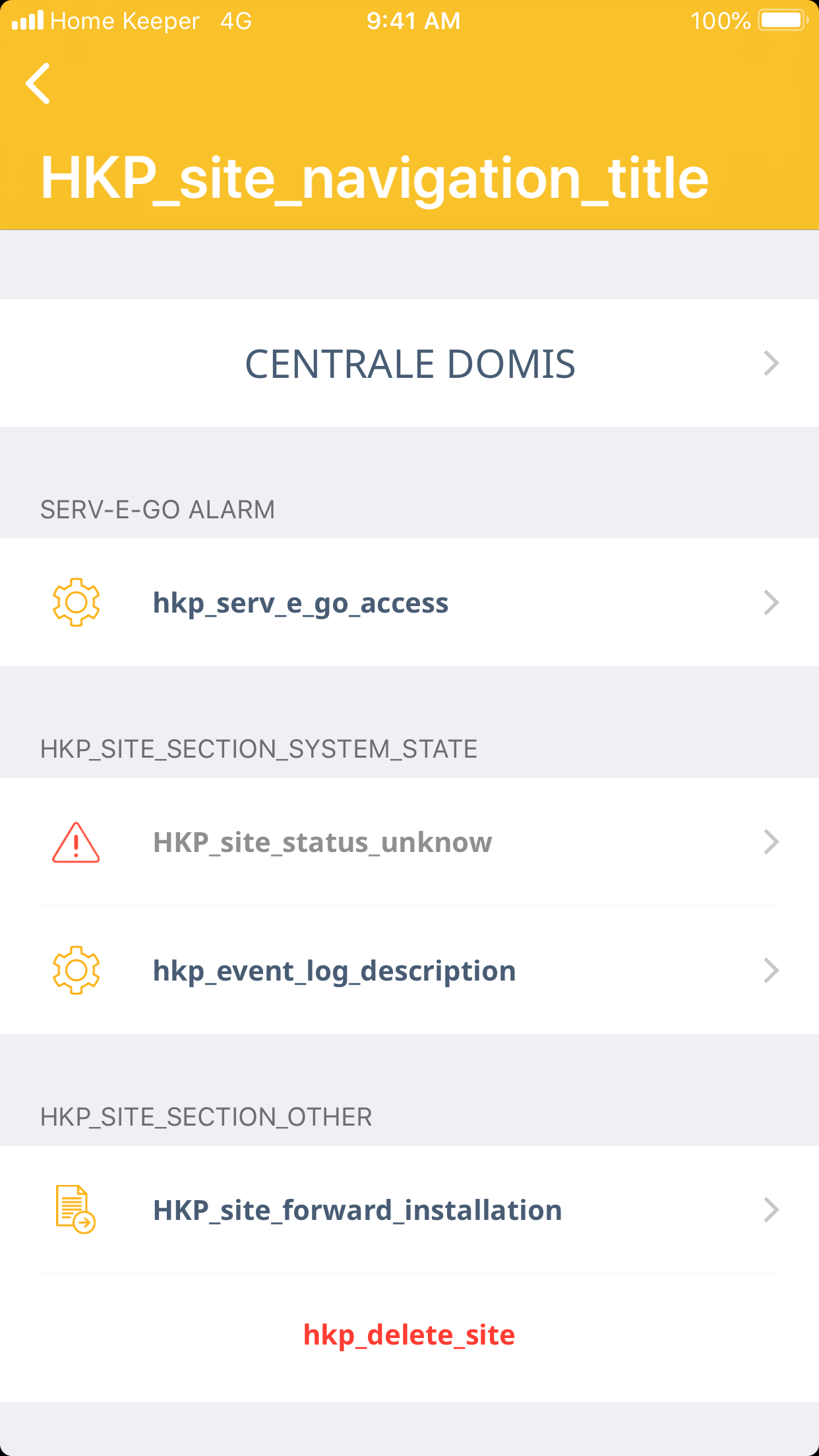Tap the HKP_site_navigation_title header
Viewport: 819px width, 1456px height.
[375, 178]
